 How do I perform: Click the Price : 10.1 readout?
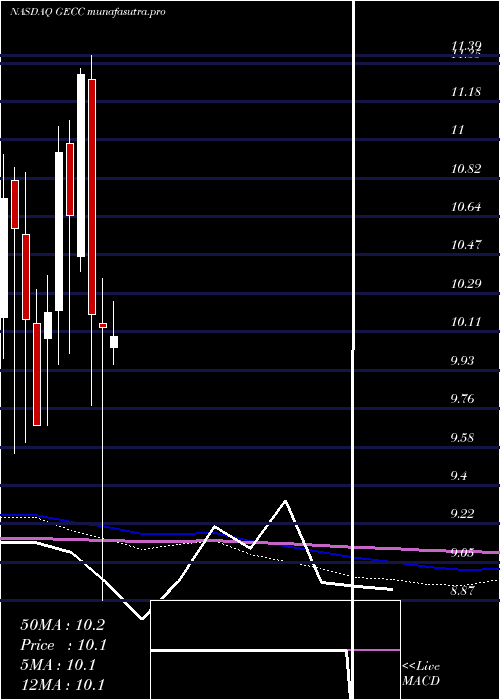(x=64, y=645)
